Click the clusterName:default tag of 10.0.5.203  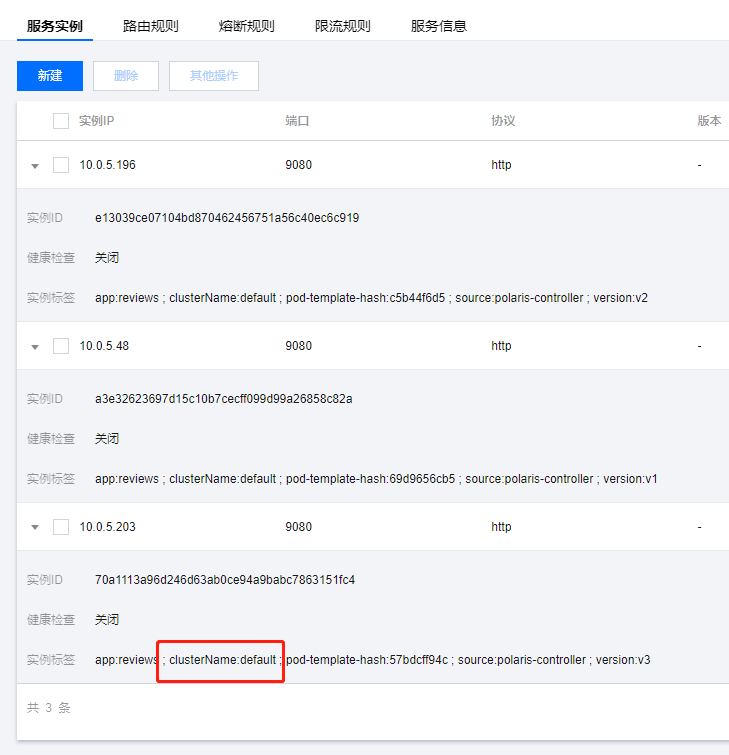click(222, 660)
